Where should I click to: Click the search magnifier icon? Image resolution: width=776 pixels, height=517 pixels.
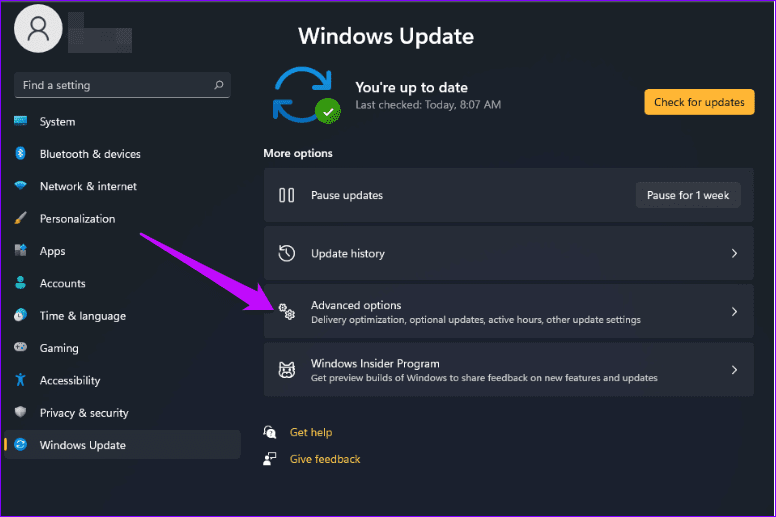click(218, 85)
